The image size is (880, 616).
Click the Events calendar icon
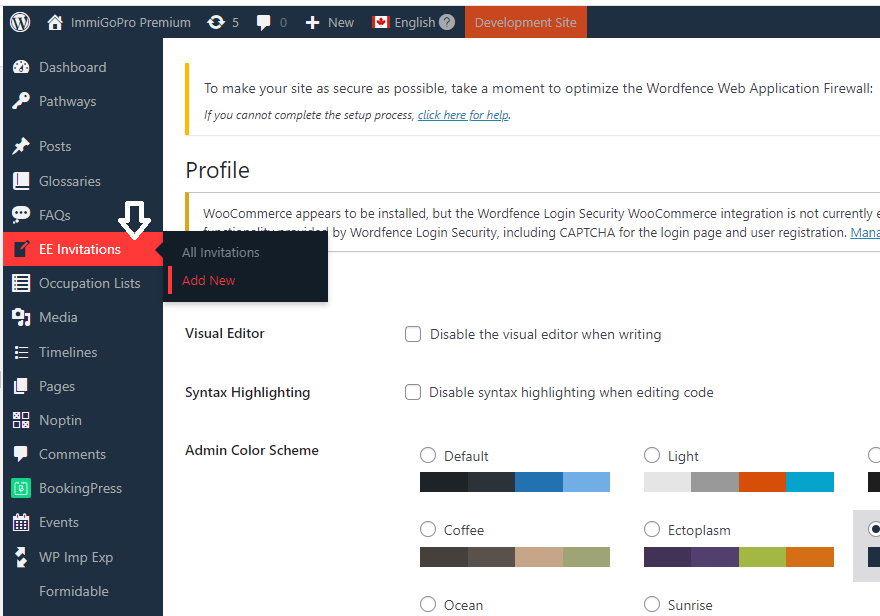(21, 522)
